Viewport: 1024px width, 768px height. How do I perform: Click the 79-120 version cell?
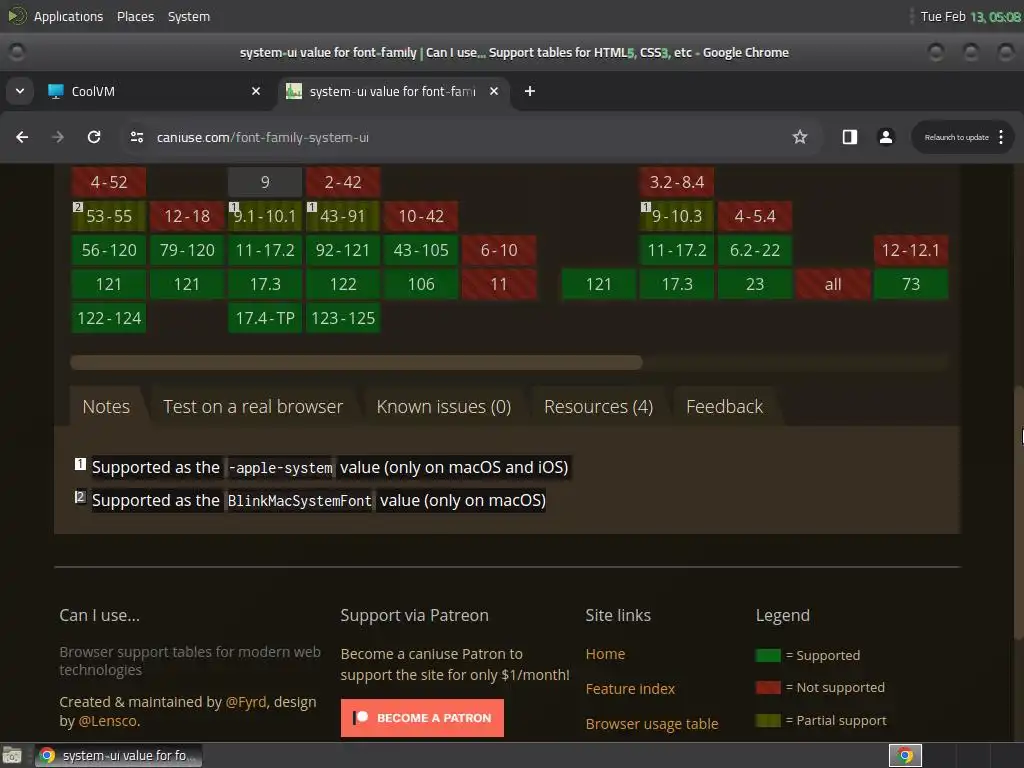[187, 250]
